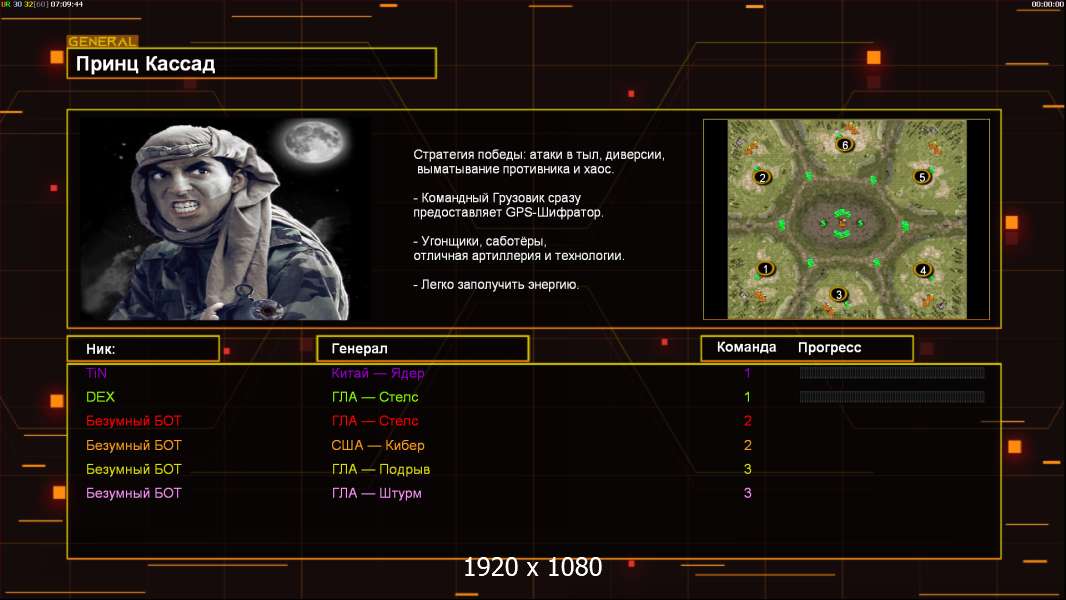Click the 'Прогресс' column header
Viewport: 1066px width, 600px height.
[x=829, y=348]
